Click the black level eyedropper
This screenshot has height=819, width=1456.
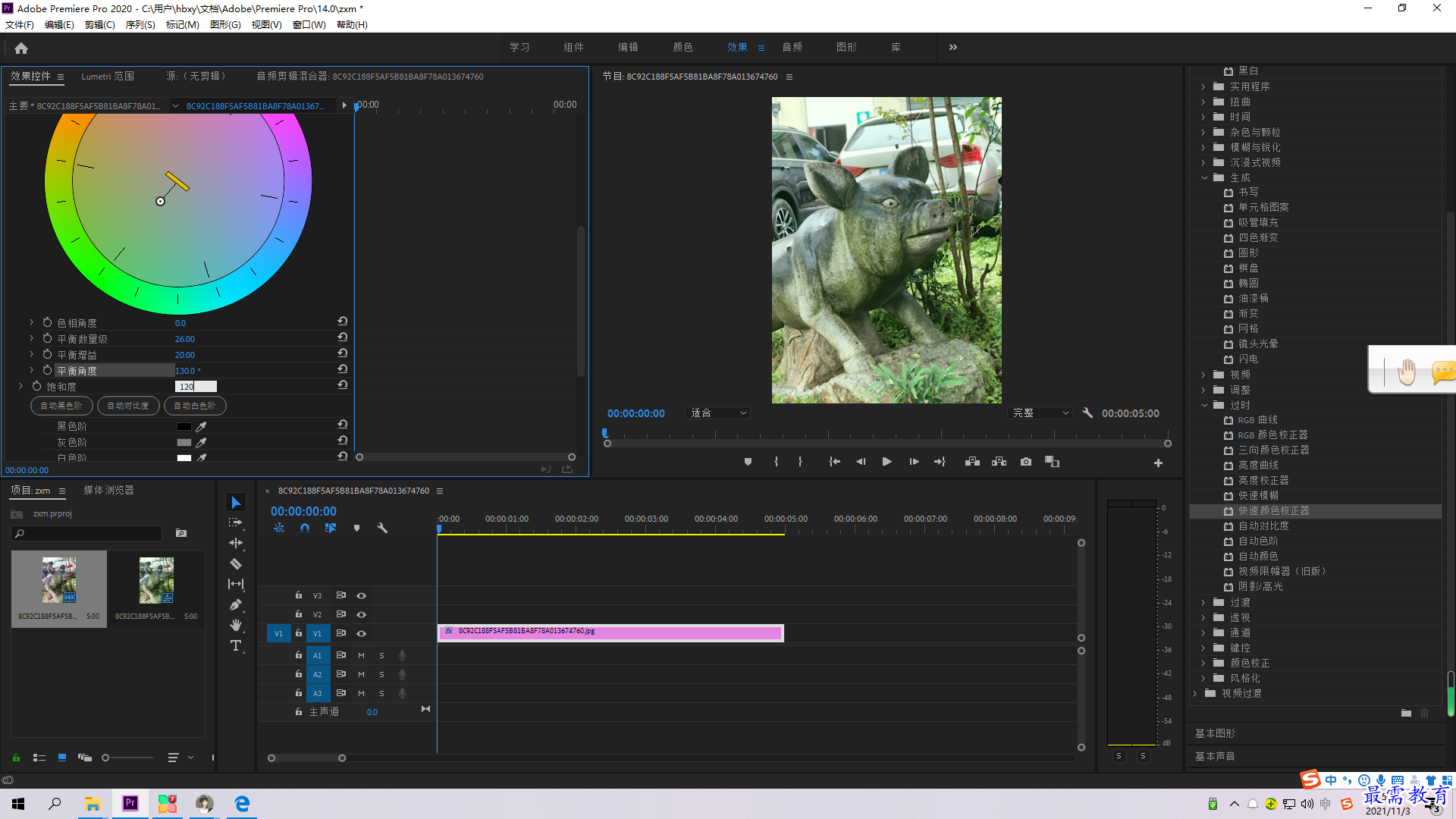click(x=202, y=427)
